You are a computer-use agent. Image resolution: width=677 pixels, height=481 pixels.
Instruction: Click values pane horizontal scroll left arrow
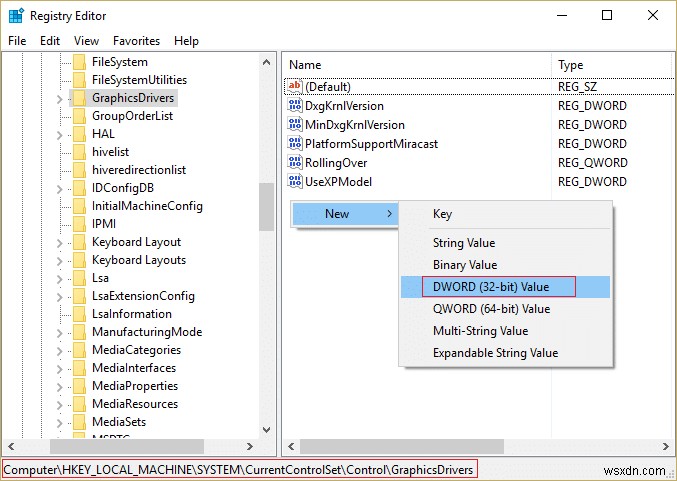pyautogui.click(x=291, y=446)
